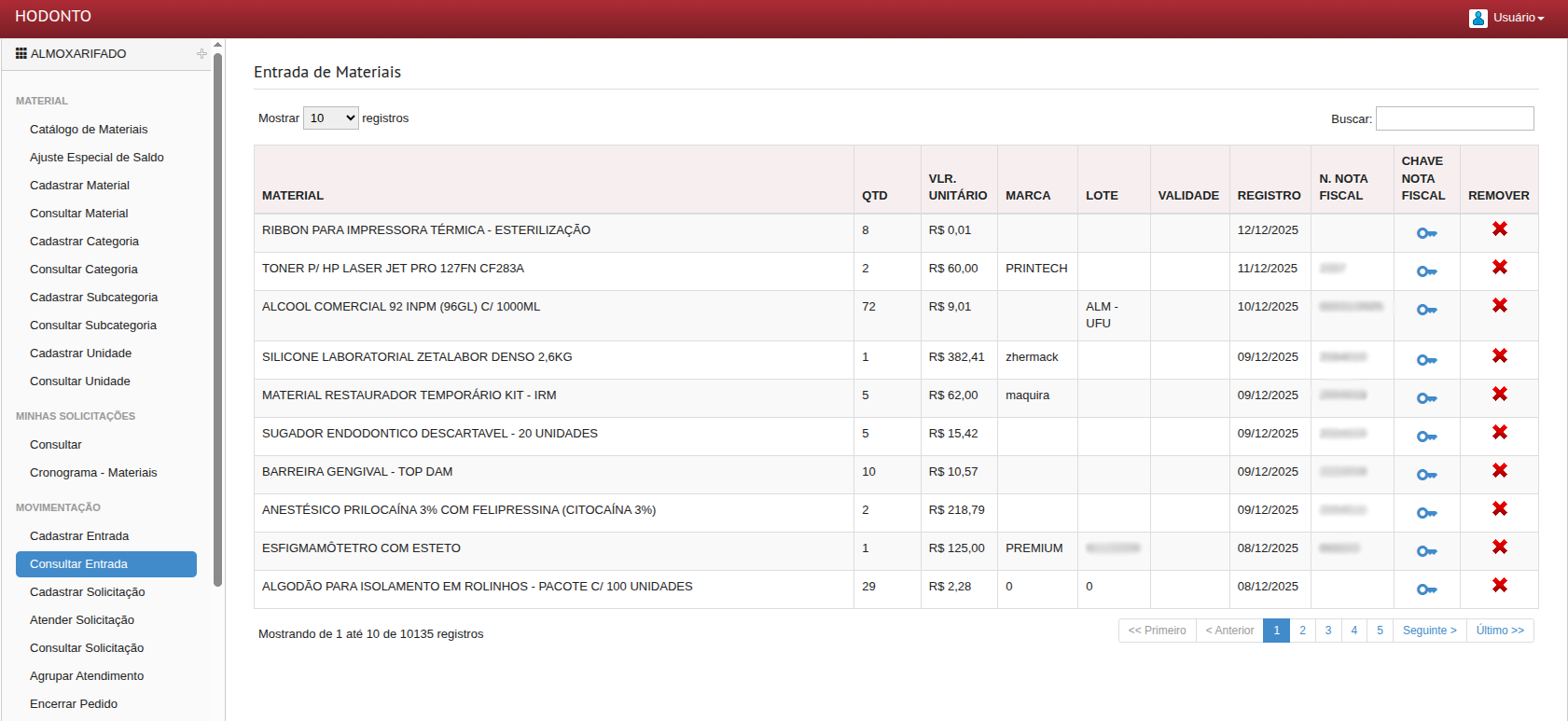
Task: Click the HODONTO brand link
Action: [53, 17]
